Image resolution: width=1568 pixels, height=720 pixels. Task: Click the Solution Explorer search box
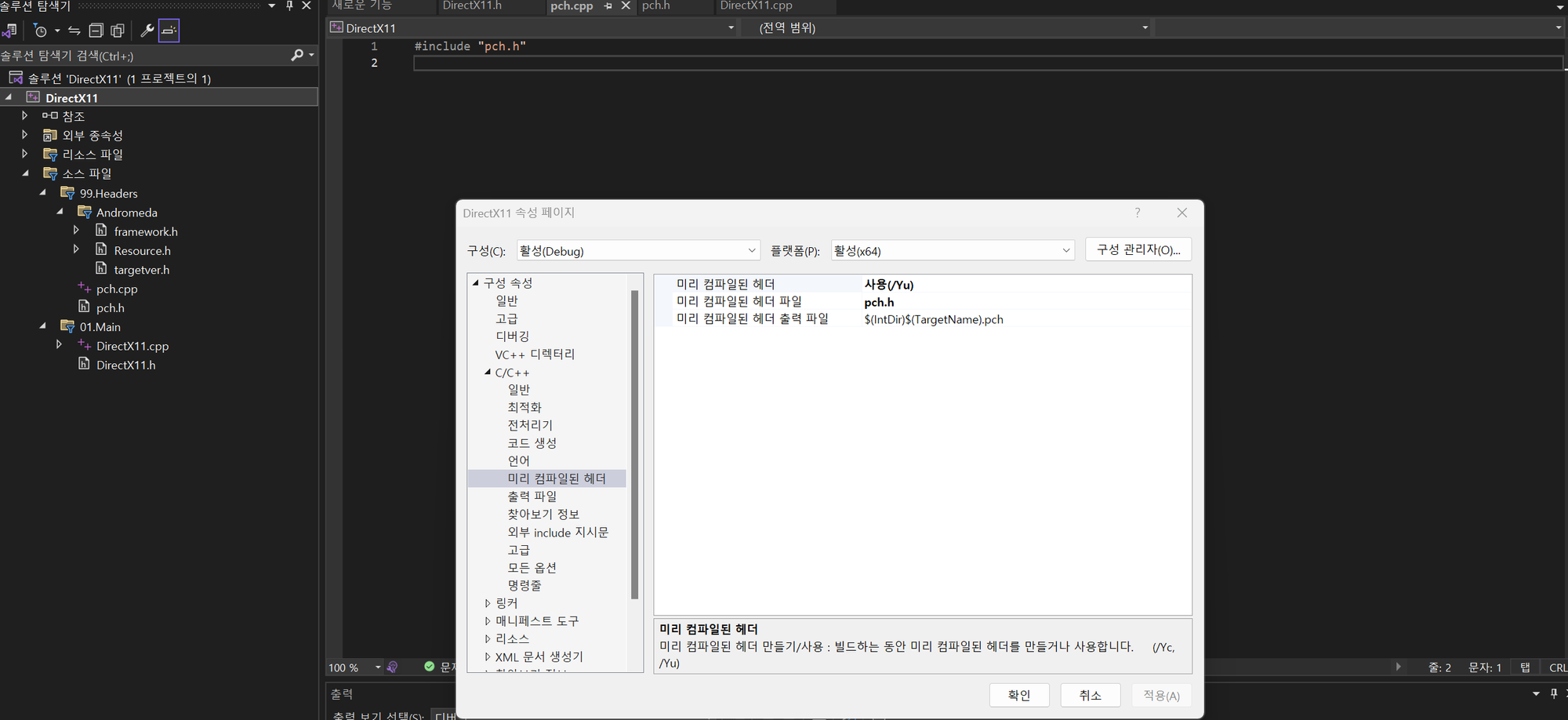[x=145, y=56]
